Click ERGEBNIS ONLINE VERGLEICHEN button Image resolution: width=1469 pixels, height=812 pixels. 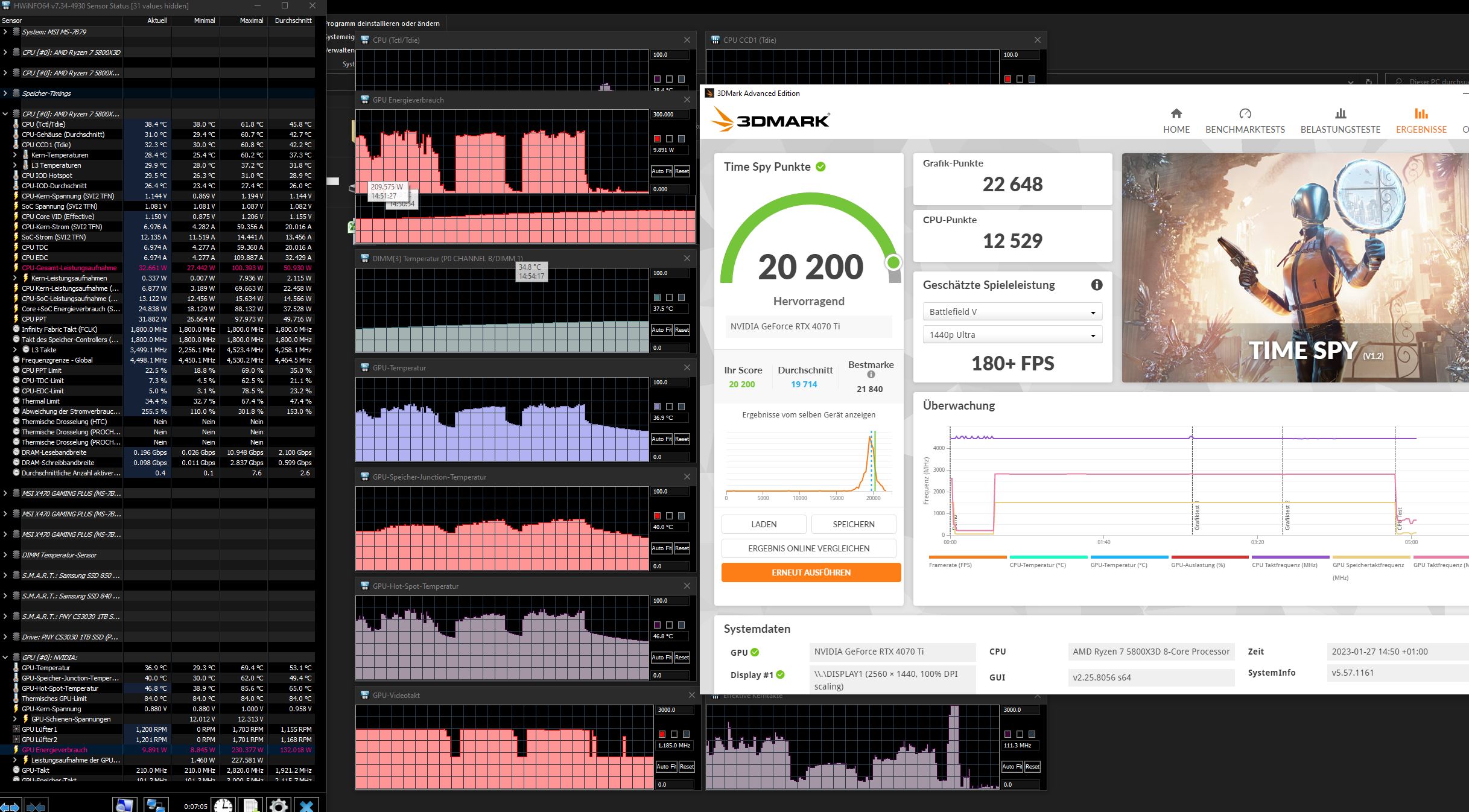[808, 548]
